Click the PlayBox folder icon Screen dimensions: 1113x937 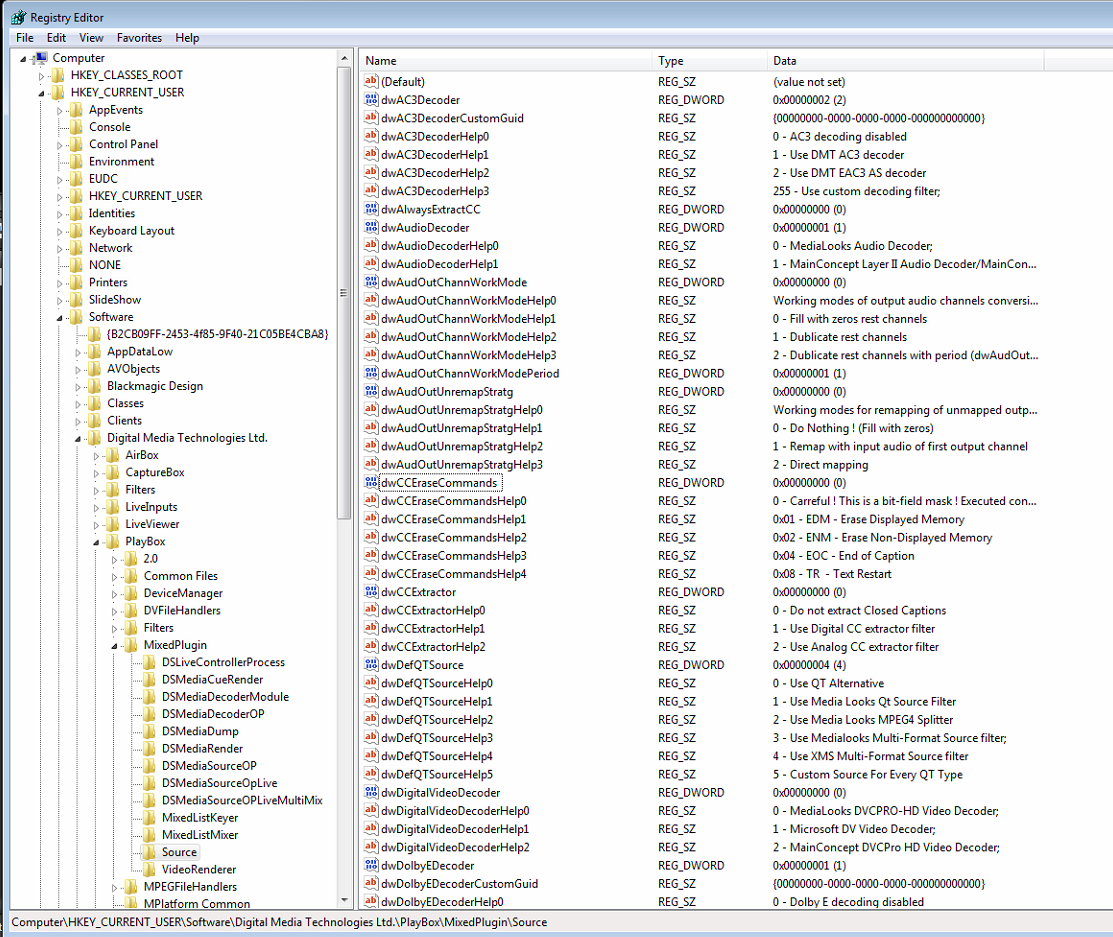[x=113, y=542]
